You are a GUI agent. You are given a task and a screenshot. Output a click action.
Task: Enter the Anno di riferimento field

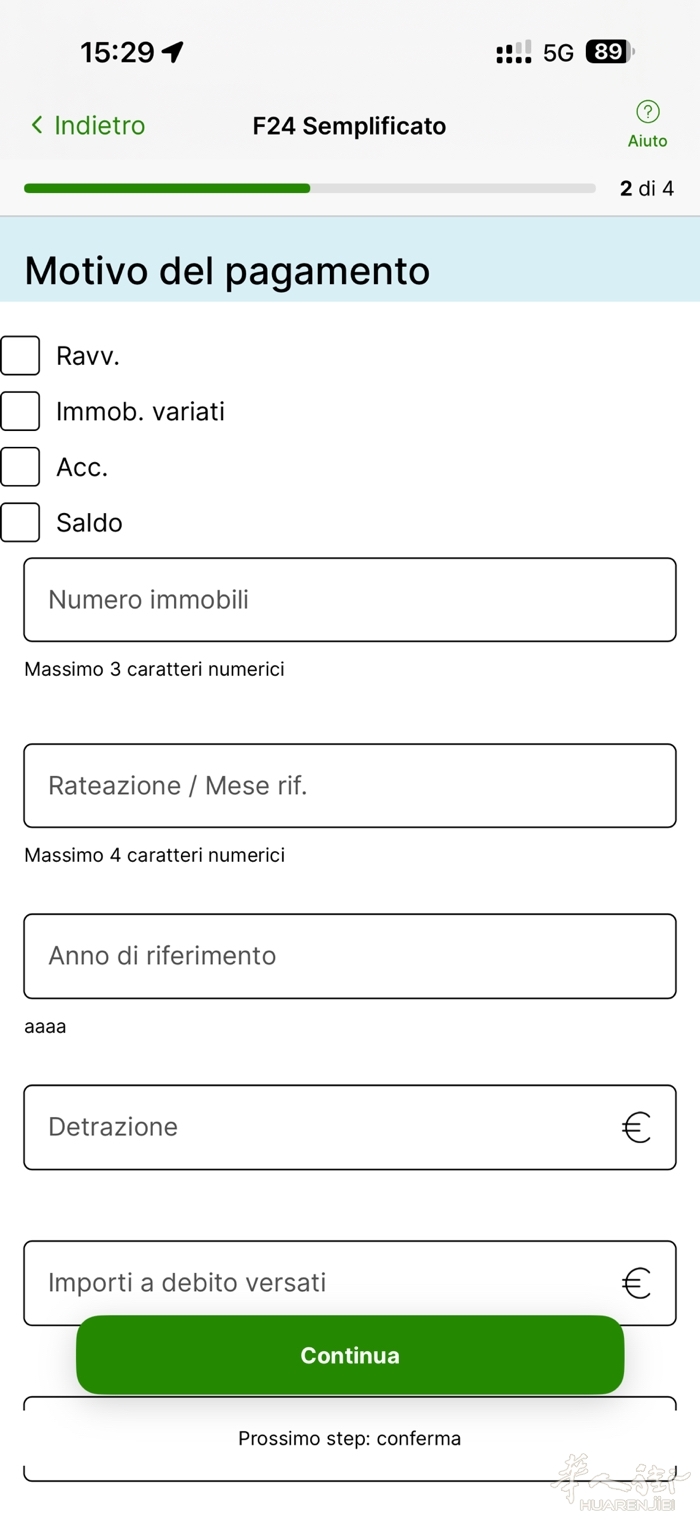[350, 956]
